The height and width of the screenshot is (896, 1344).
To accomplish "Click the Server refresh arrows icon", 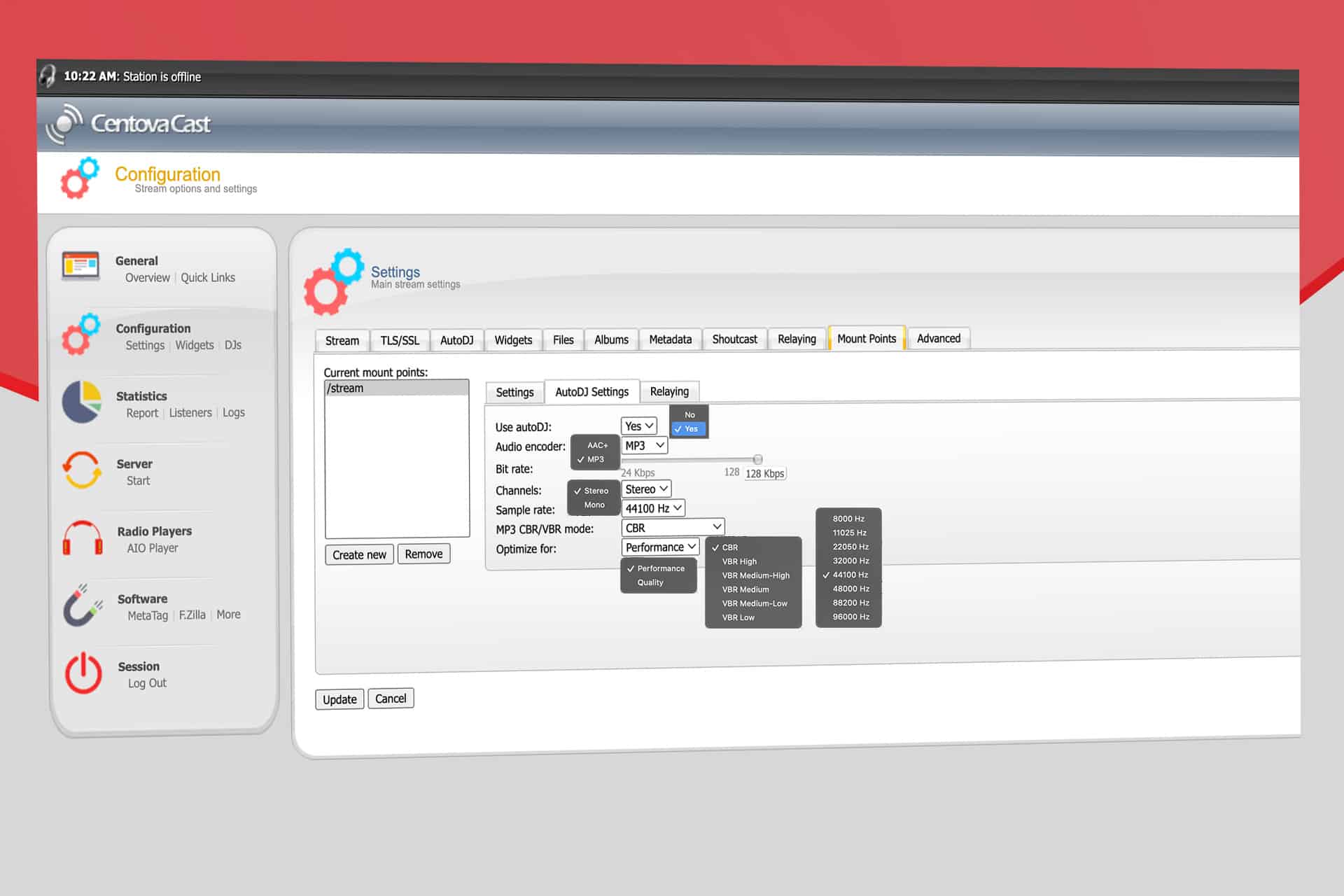I will click(82, 470).
